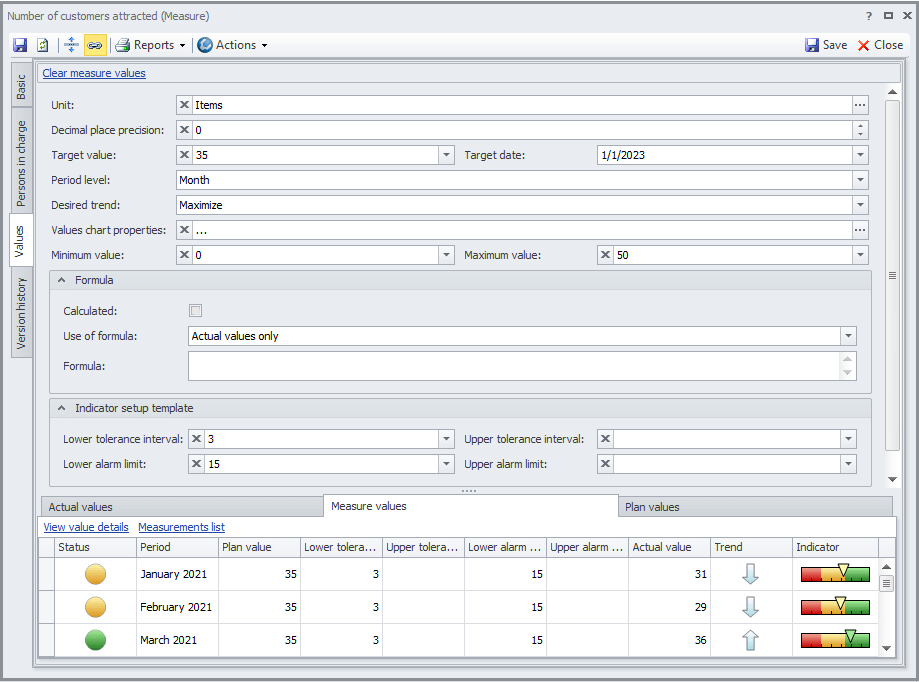Clear the Decimal place precision value
The height and width of the screenshot is (682, 919).
[185, 130]
